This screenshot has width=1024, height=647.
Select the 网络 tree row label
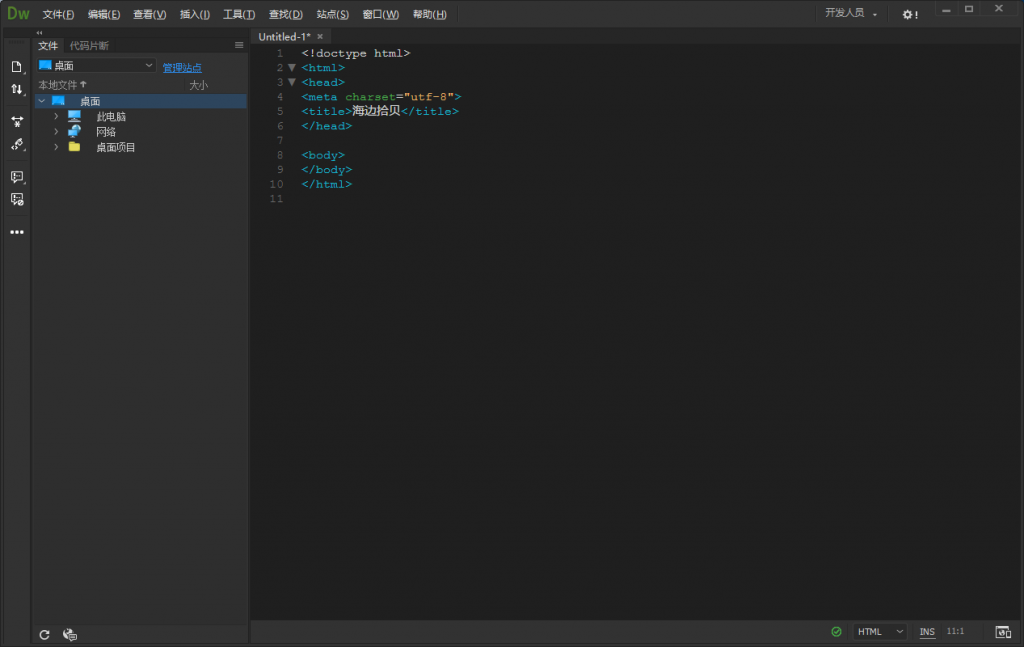(x=106, y=131)
